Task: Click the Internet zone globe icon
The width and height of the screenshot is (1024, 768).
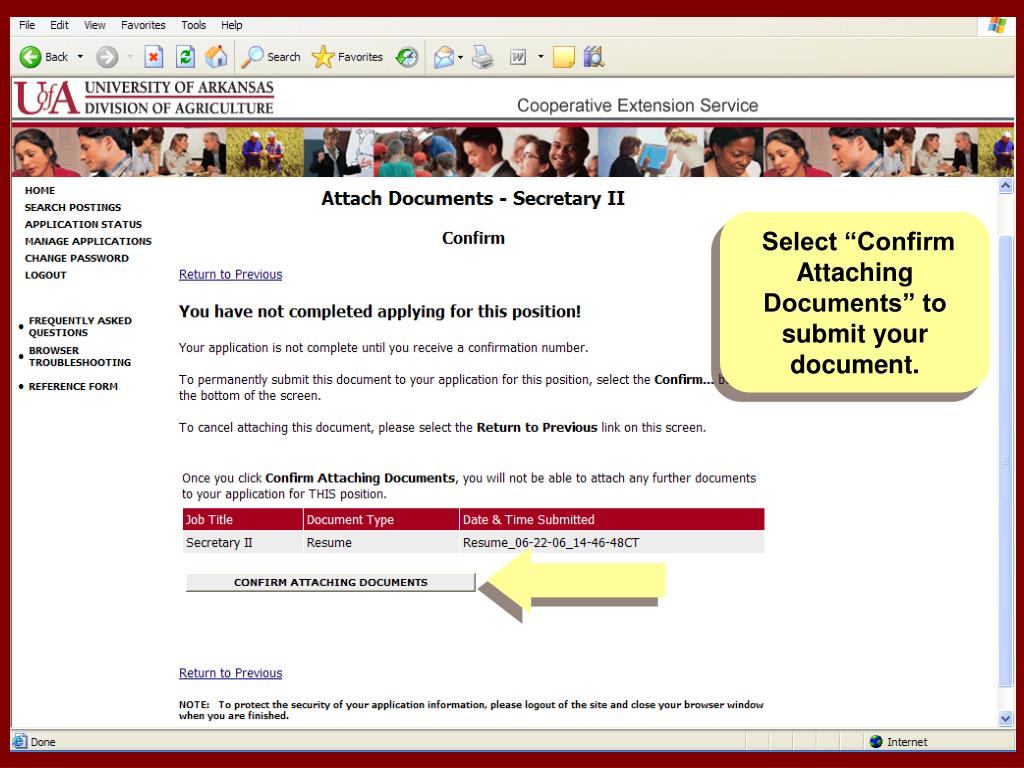Action: point(876,741)
